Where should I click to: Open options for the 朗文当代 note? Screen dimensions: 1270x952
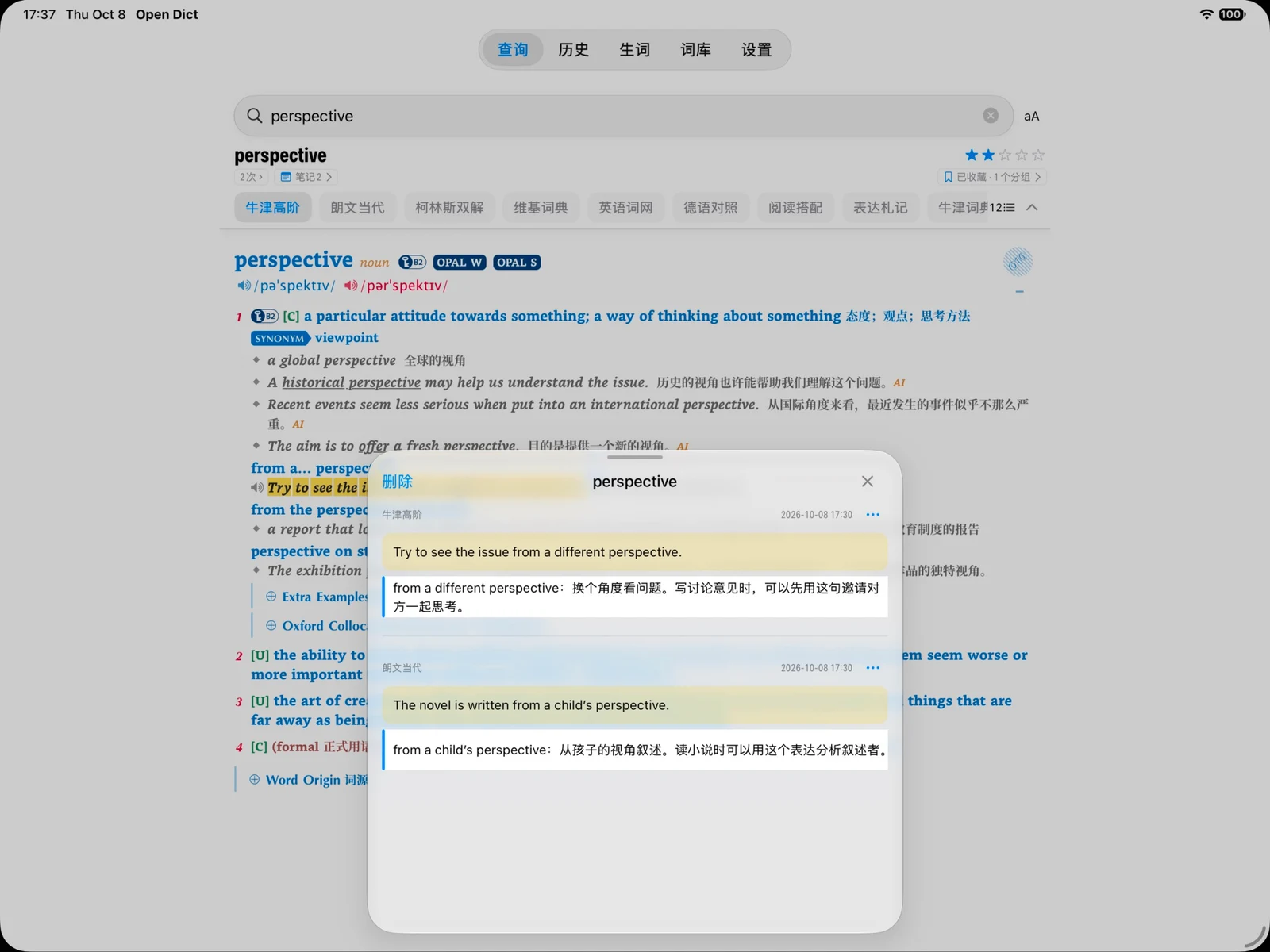point(873,668)
